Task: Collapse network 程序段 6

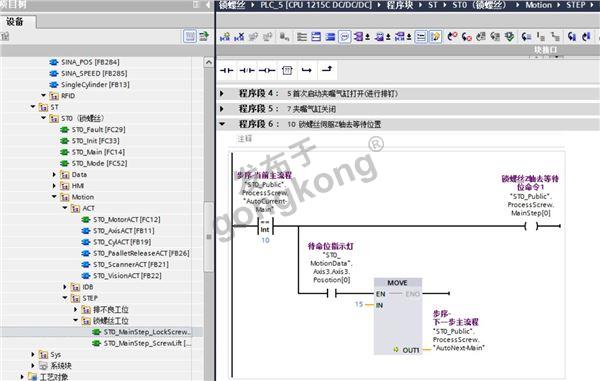Action: point(222,124)
